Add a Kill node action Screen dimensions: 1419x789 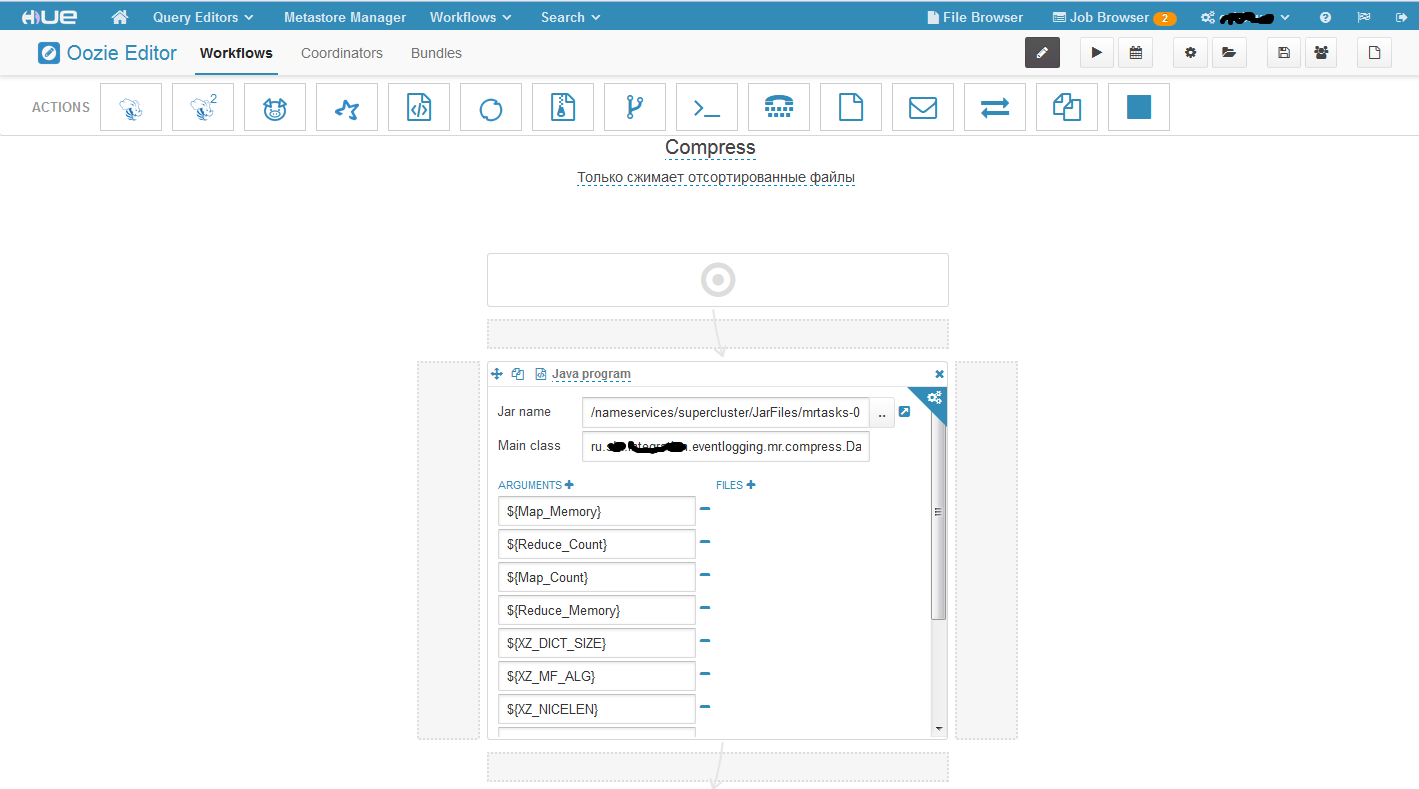click(1139, 107)
